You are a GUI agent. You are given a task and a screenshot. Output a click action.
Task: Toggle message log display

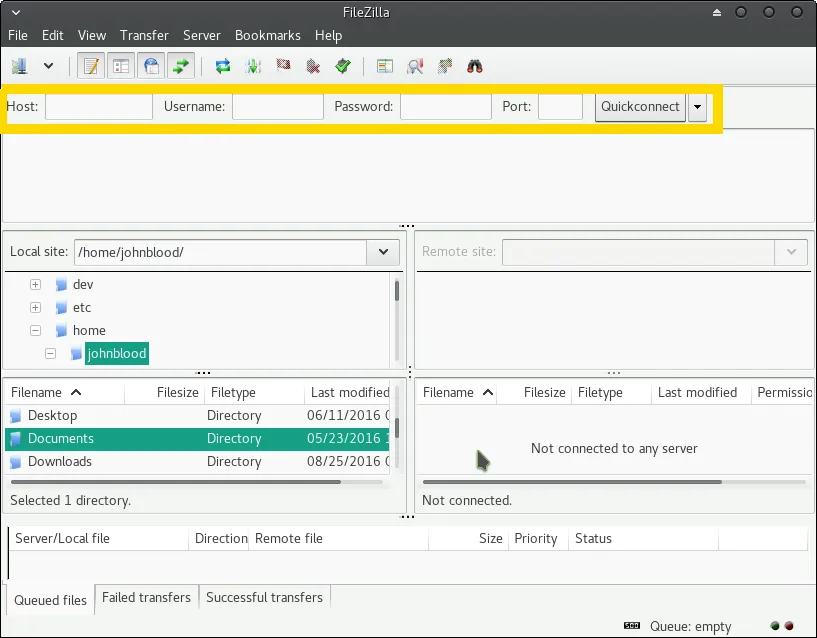92,67
